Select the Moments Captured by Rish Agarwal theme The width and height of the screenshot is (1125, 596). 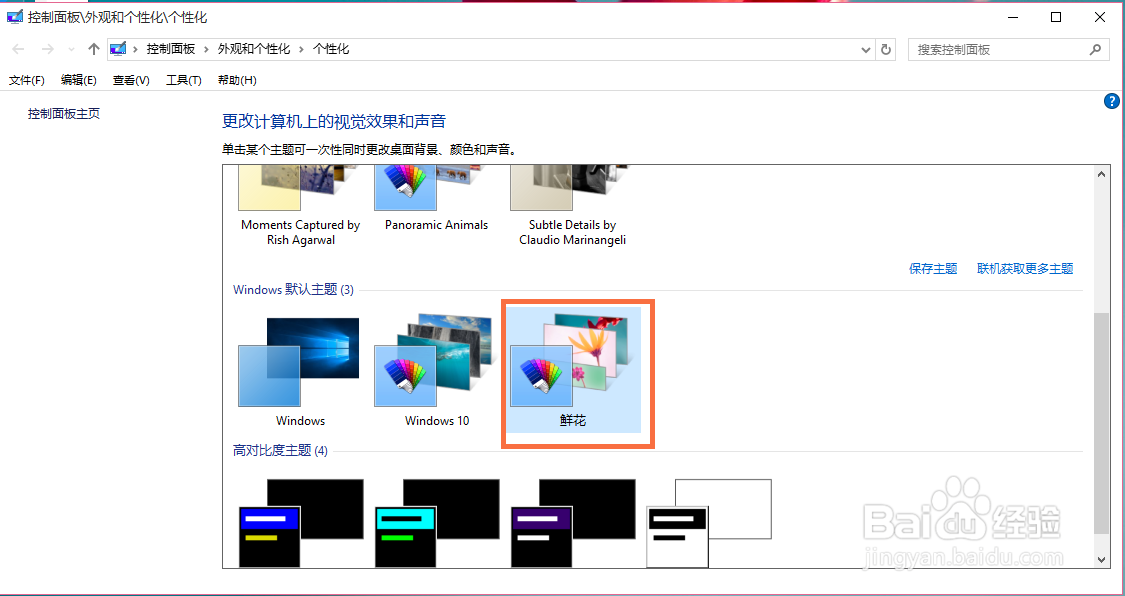tap(300, 207)
